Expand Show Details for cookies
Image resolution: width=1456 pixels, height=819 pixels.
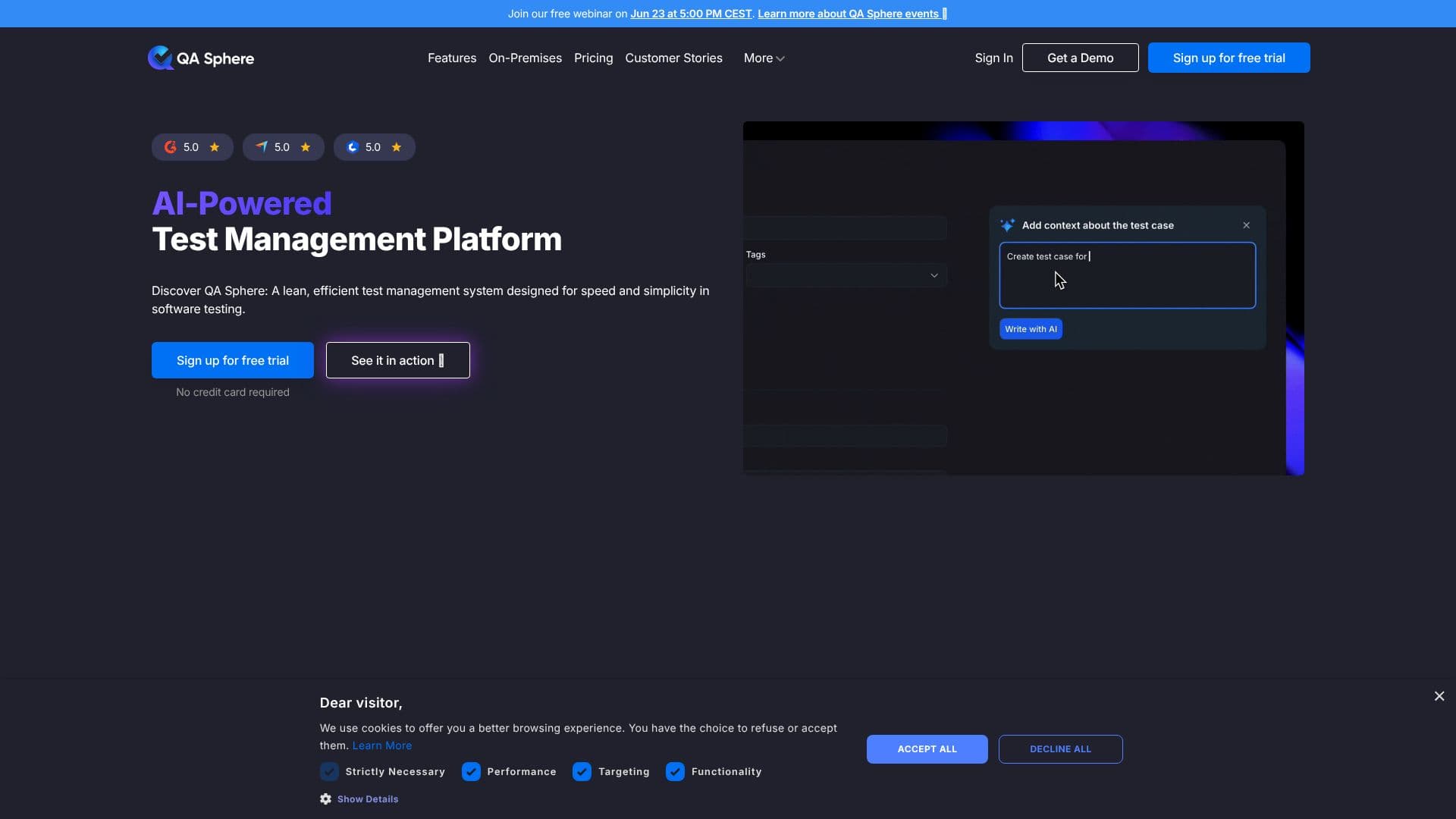coord(367,799)
